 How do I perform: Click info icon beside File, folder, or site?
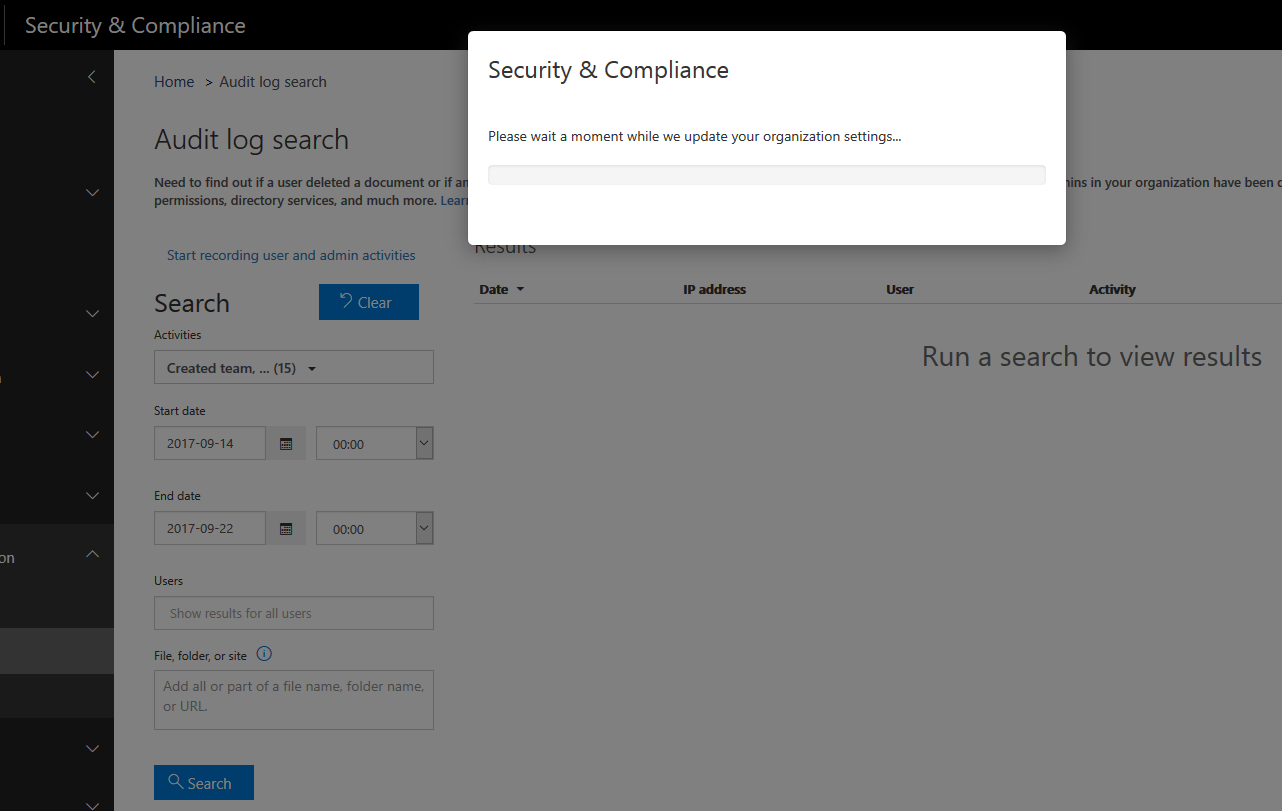[x=264, y=654]
